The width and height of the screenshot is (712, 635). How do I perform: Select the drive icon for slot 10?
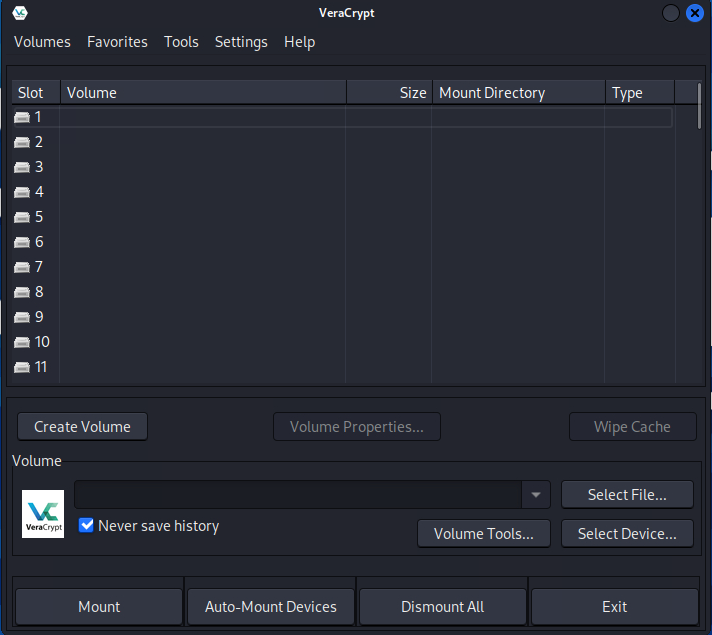point(22,342)
